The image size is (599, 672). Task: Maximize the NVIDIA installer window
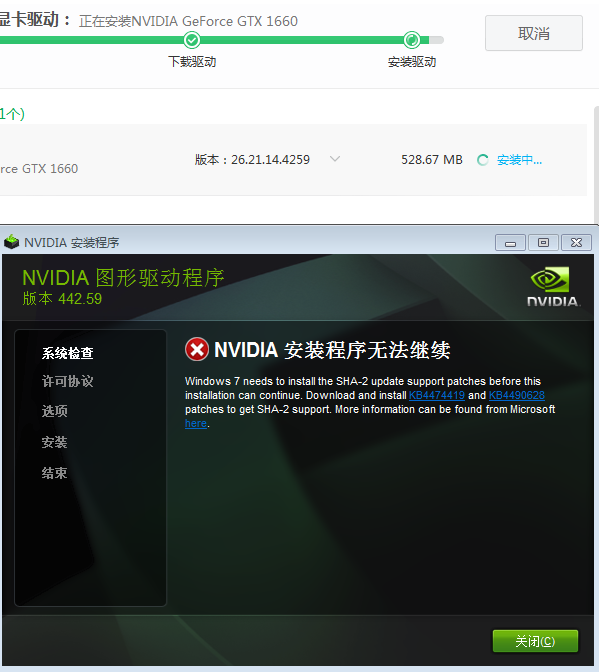pyautogui.click(x=543, y=243)
